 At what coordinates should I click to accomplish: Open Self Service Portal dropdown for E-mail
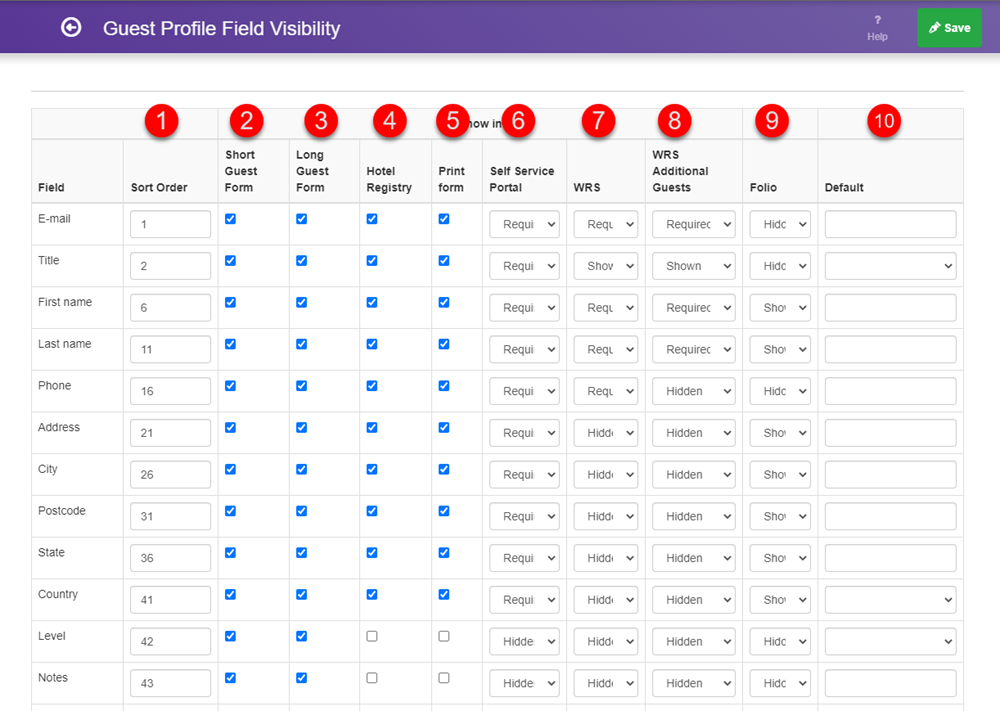(x=524, y=223)
